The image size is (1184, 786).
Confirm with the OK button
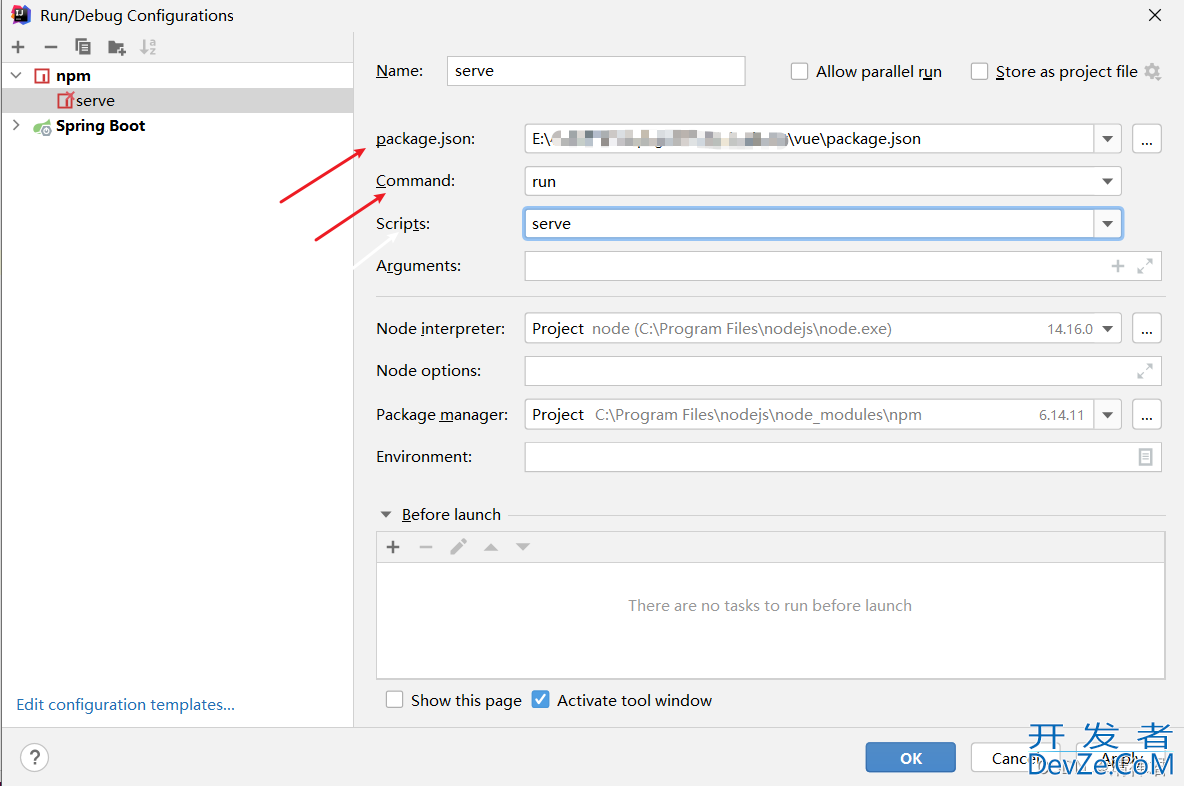click(911, 757)
